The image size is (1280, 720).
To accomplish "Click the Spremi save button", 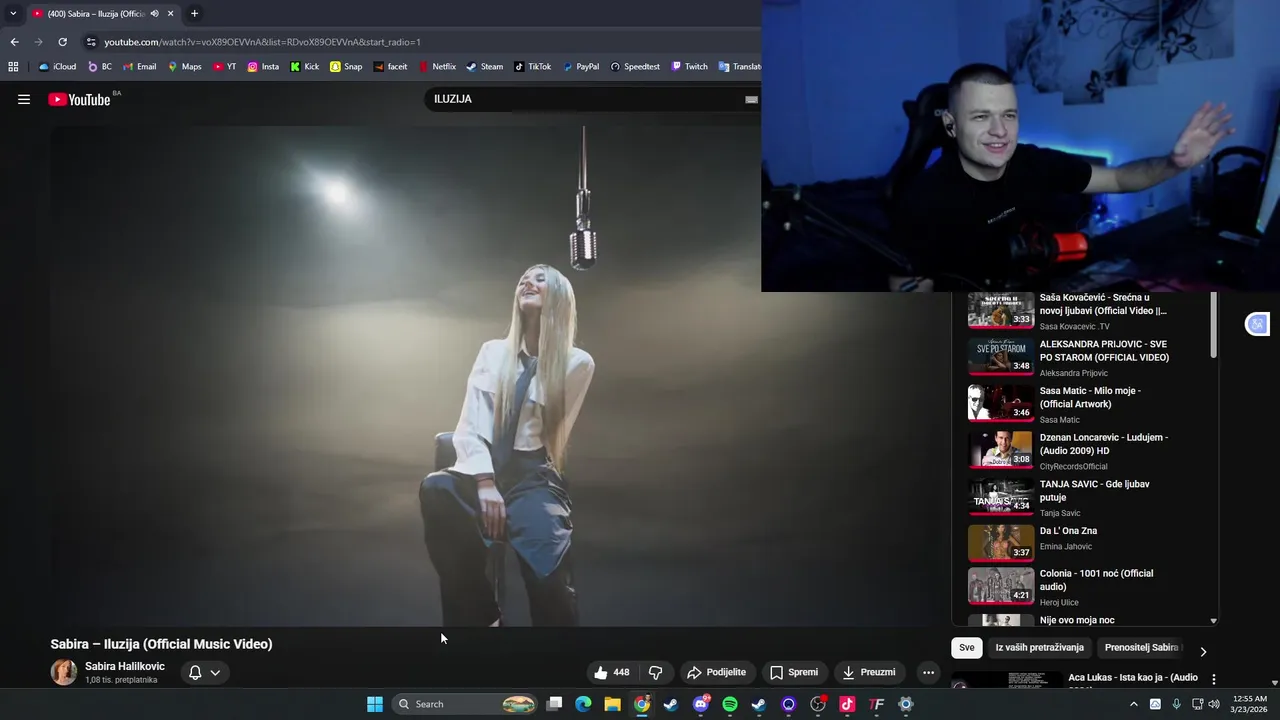I will [794, 672].
